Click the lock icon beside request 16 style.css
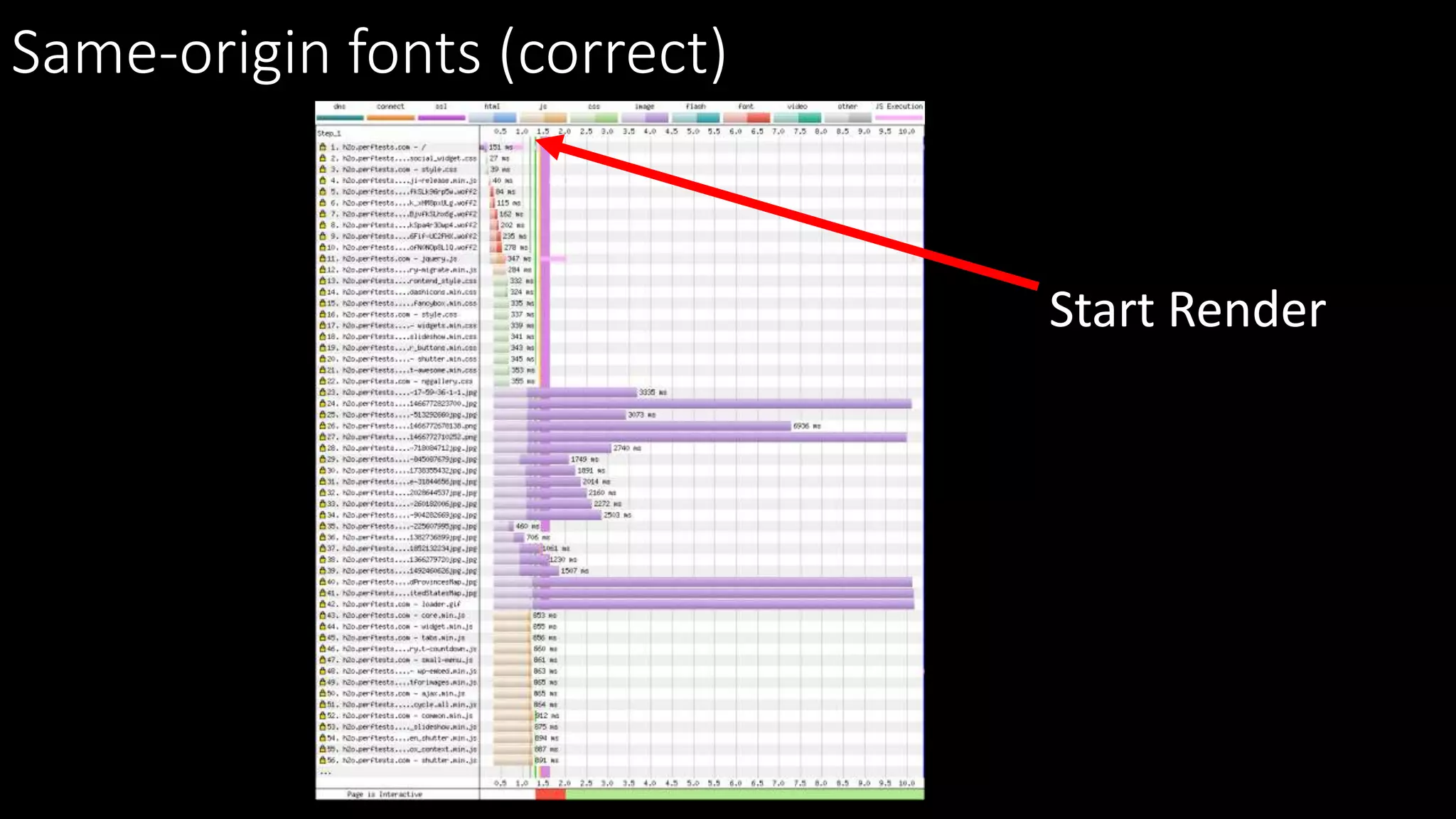This screenshot has height=819, width=1456. tap(323, 314)
